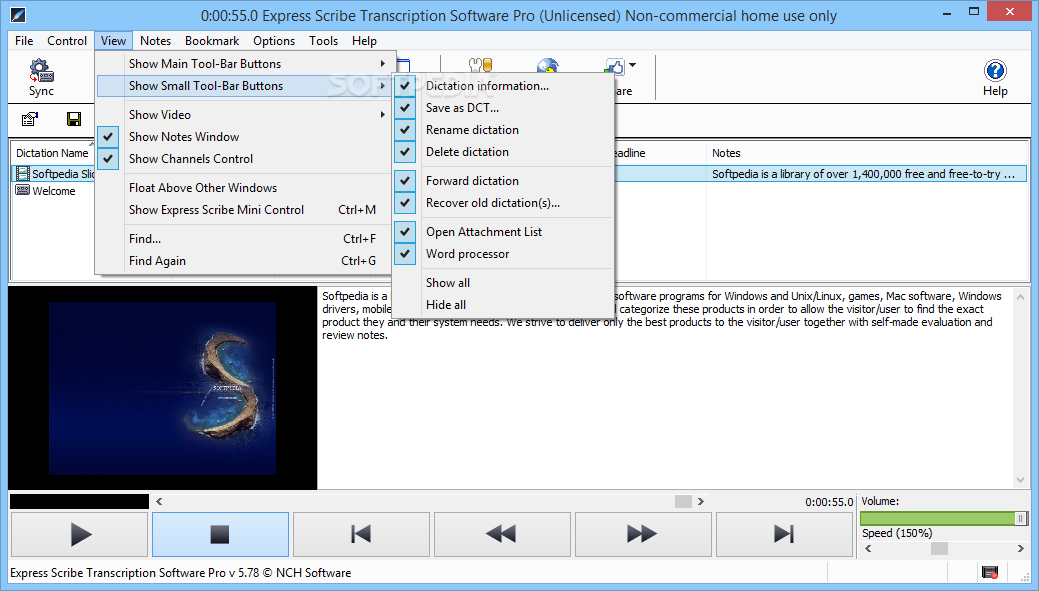Click the Sync toolbar icon
This screenshot has height=591, width=1039.
[x=41, y=70]
